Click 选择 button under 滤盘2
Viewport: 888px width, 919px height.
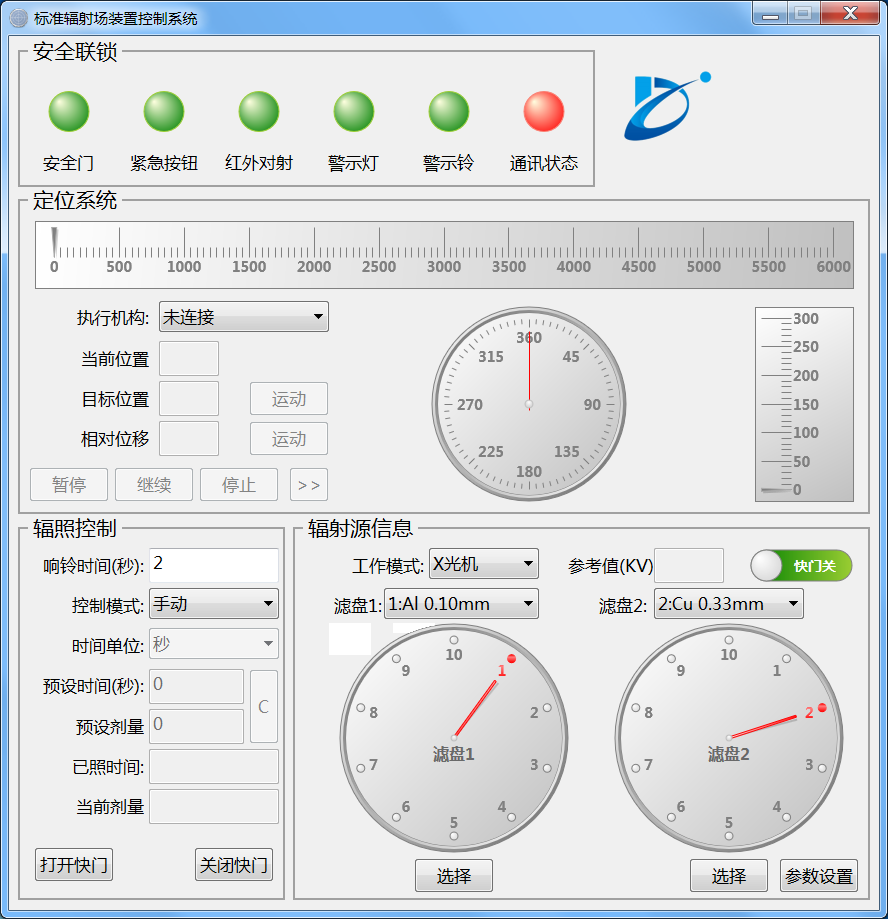[x=729, y=876]
